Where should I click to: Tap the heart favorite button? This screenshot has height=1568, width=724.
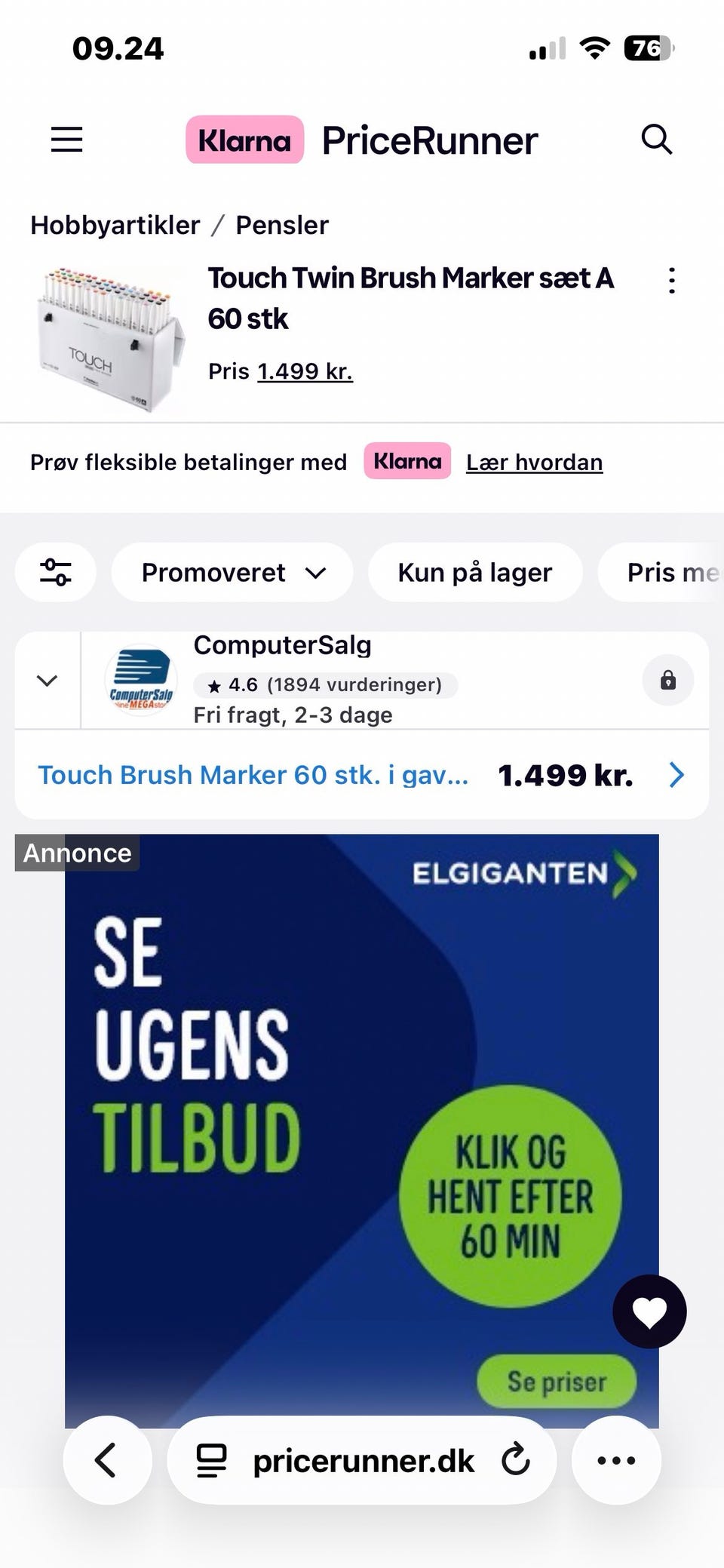point(649,1311)
